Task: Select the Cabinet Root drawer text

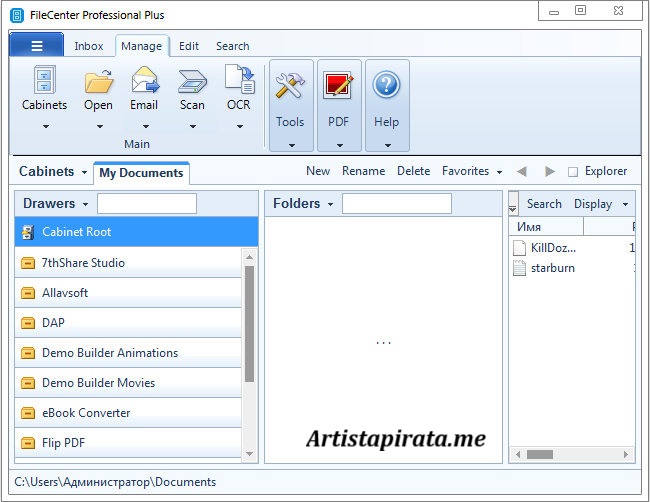Action: pyautogui.click(x=76, y=232)
